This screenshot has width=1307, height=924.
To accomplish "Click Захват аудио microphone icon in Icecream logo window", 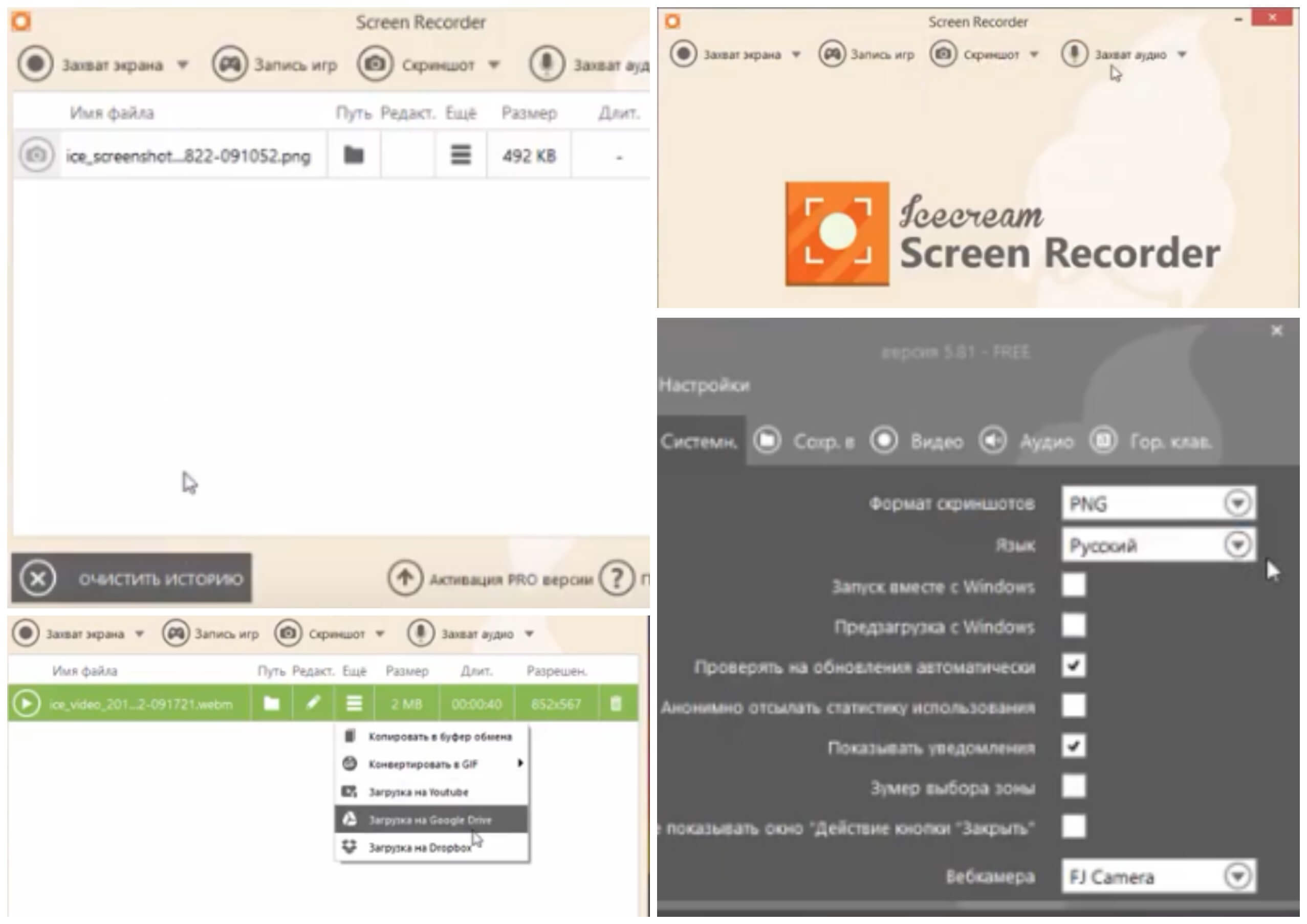I will (x=1074, y=54).
